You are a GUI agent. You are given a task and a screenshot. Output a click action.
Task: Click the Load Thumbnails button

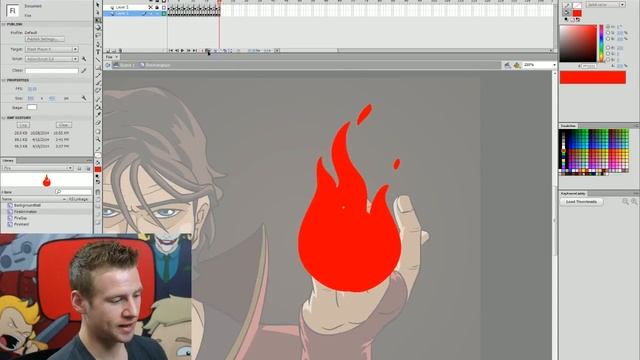pyautogui.click(x=581, y=202)
